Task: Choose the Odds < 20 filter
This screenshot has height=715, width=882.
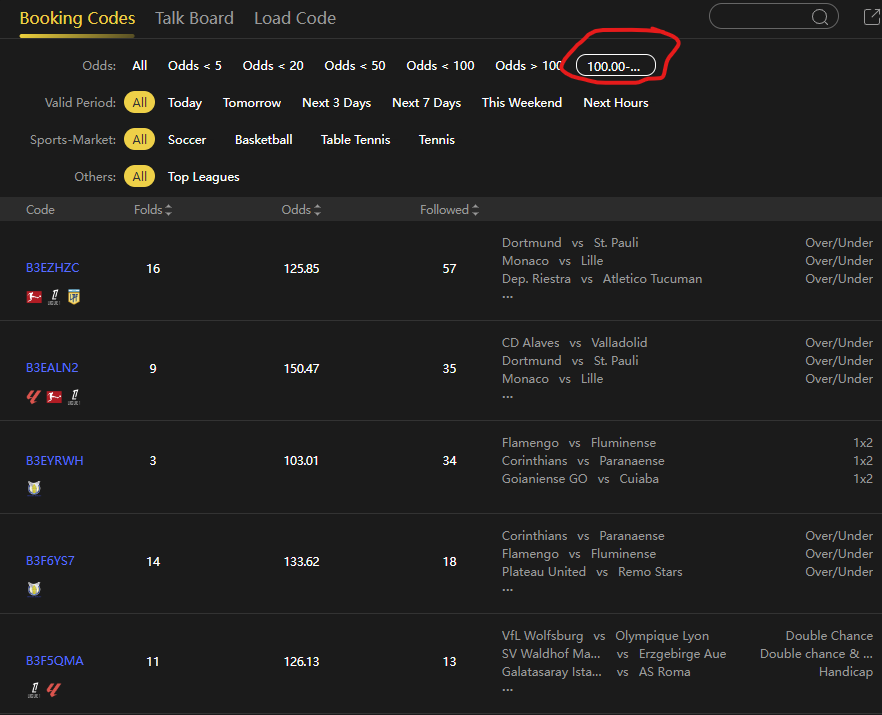Action: [273, 66]
